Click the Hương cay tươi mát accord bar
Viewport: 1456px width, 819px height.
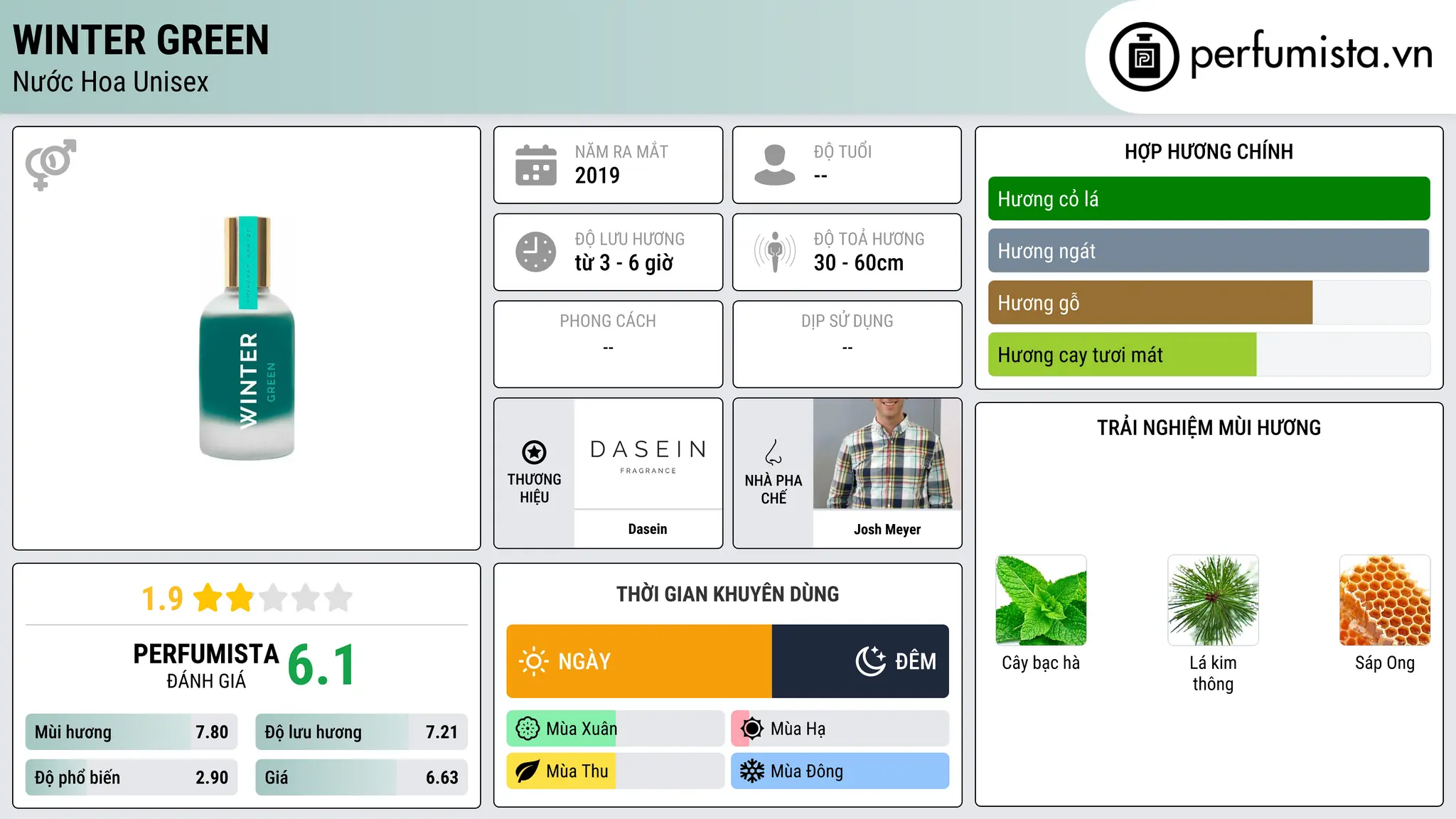1209,355
